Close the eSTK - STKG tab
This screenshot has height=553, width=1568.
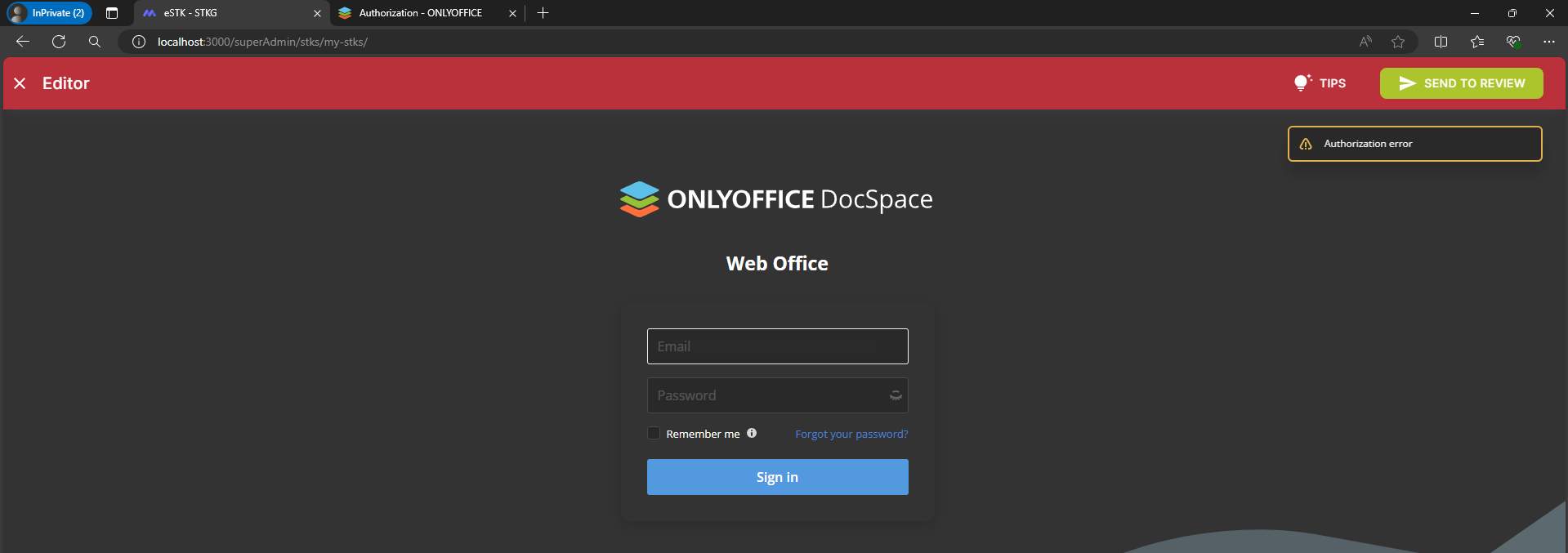[317, 13]
